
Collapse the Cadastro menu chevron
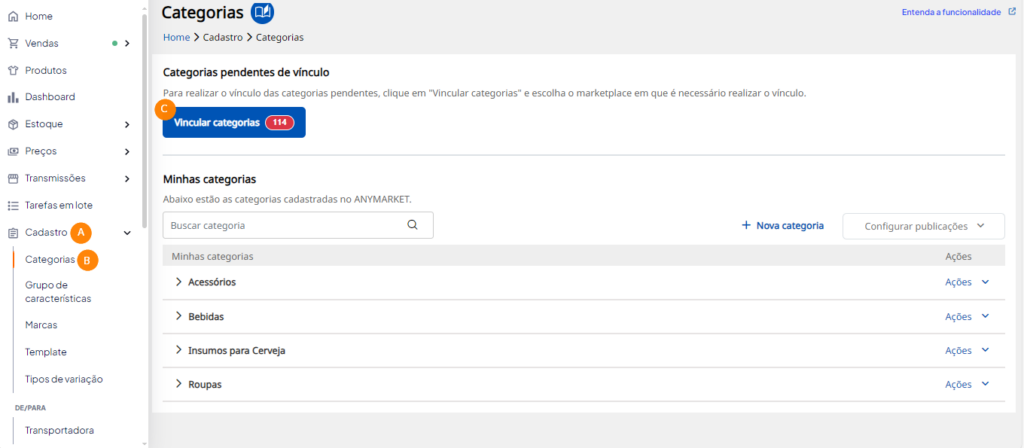[127, 232]
